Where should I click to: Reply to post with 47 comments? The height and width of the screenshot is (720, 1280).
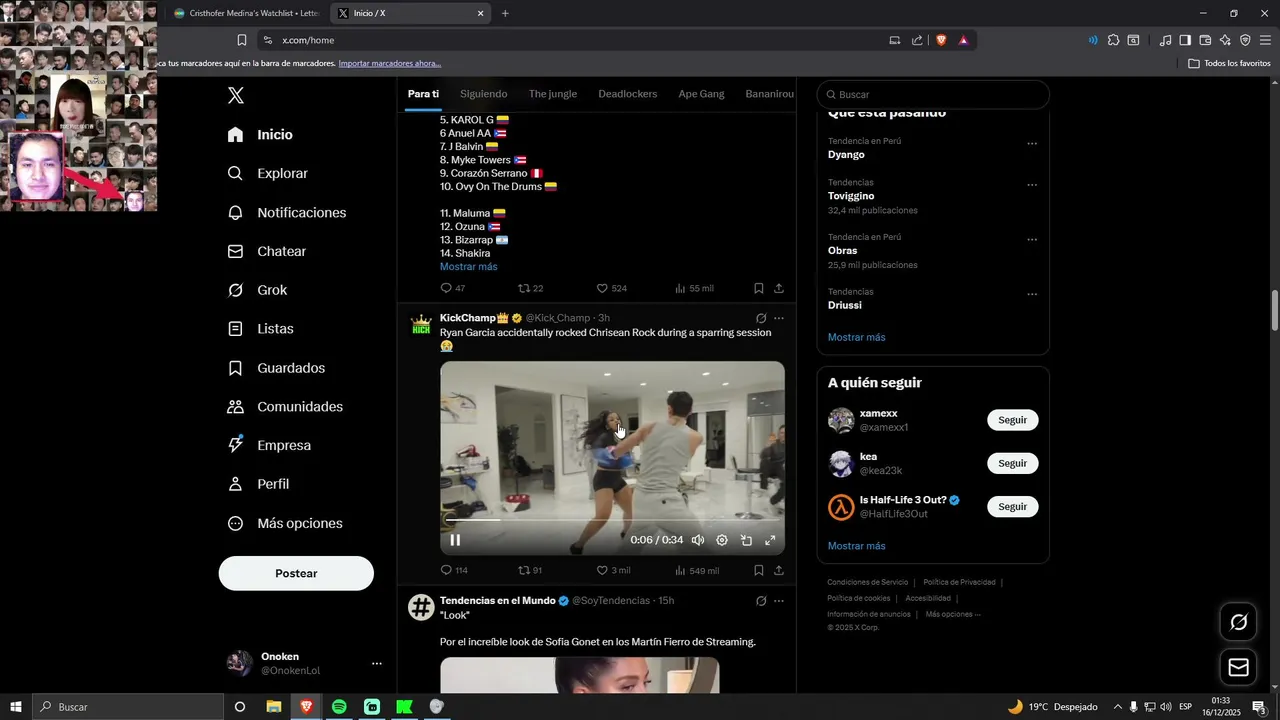[x=453, y=288]
